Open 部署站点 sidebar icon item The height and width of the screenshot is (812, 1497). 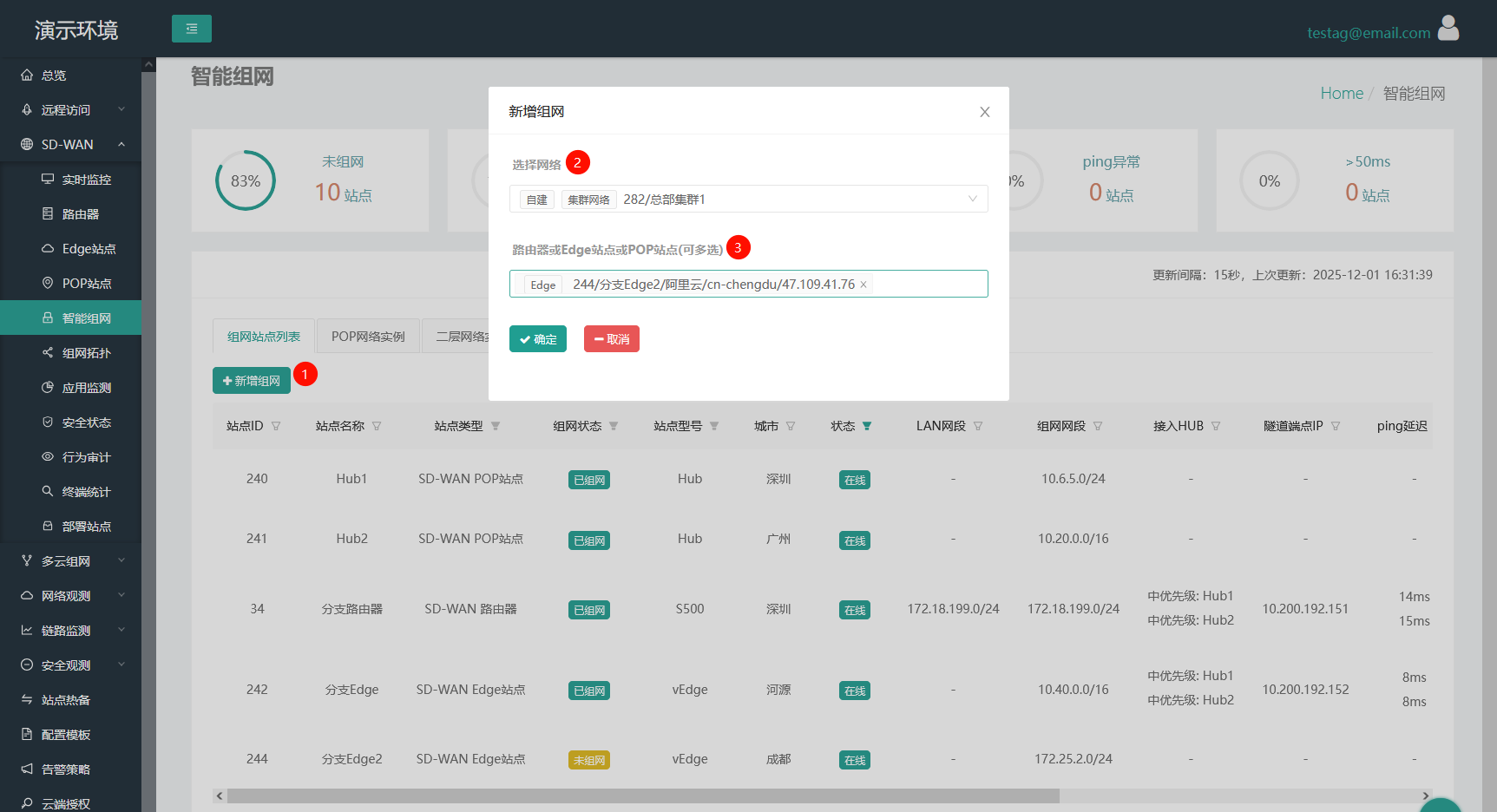48,527
